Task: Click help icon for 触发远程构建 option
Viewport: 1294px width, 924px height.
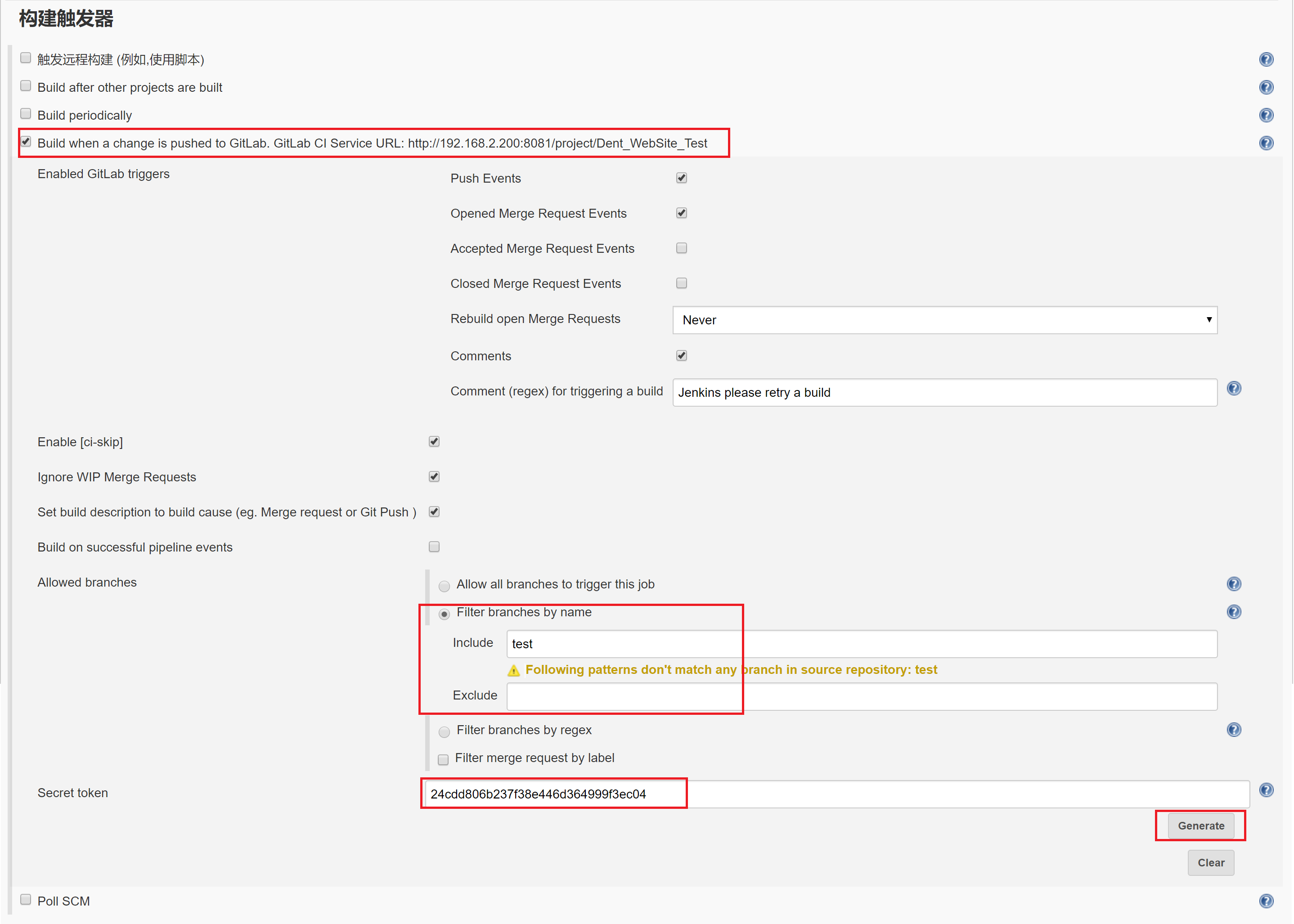Action: tap(1266, 60)
